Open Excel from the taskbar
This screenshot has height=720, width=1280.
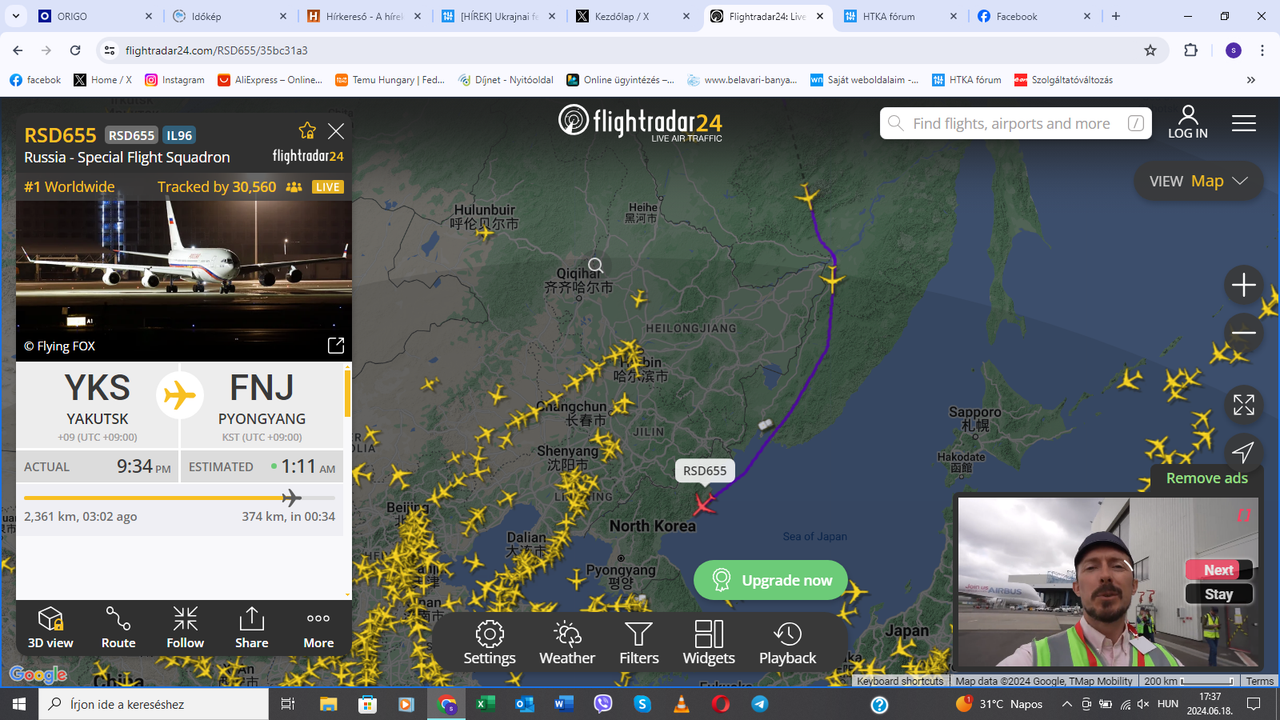(x=485, y=704)
